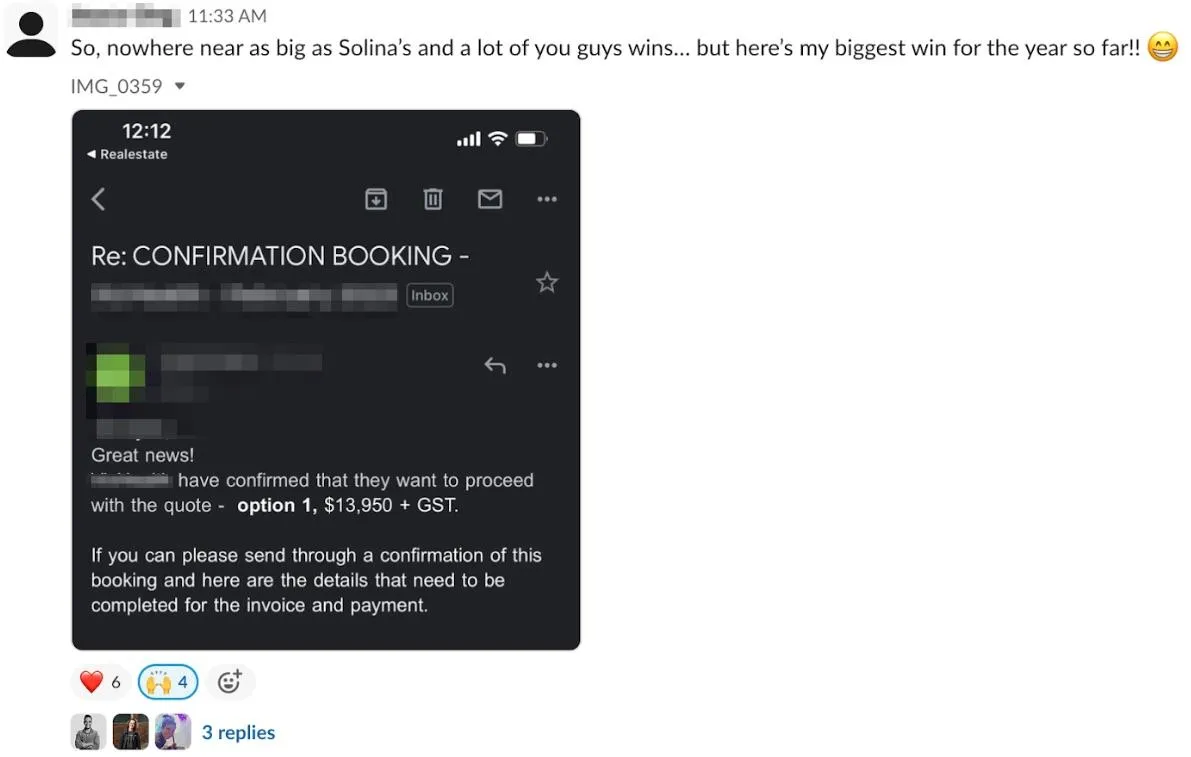Delete the email using the trash icon
The width and height of the screenshot is (1191, 757).
pos(433,199)
